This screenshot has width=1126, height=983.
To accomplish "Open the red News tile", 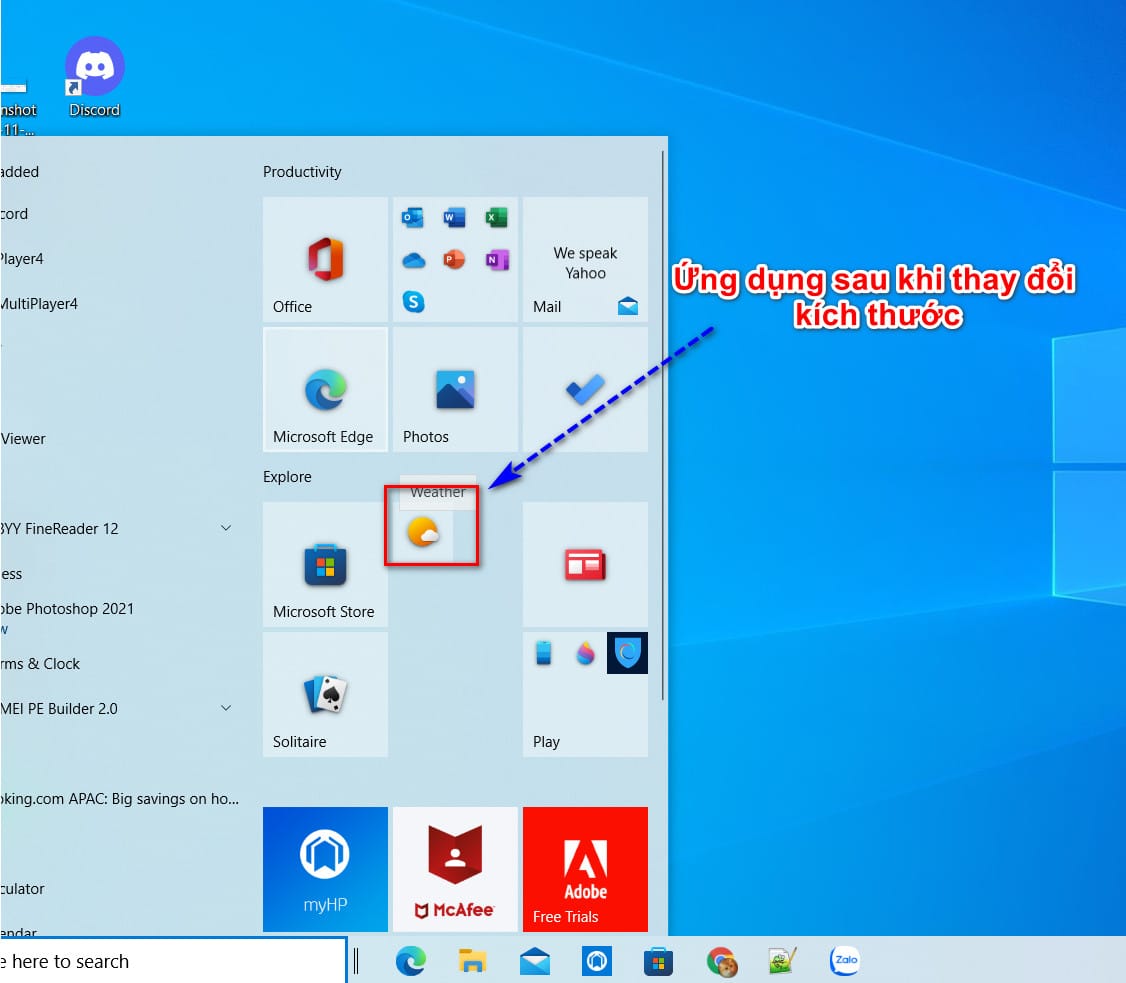I will pyautogui.click(x=585, y=564).
